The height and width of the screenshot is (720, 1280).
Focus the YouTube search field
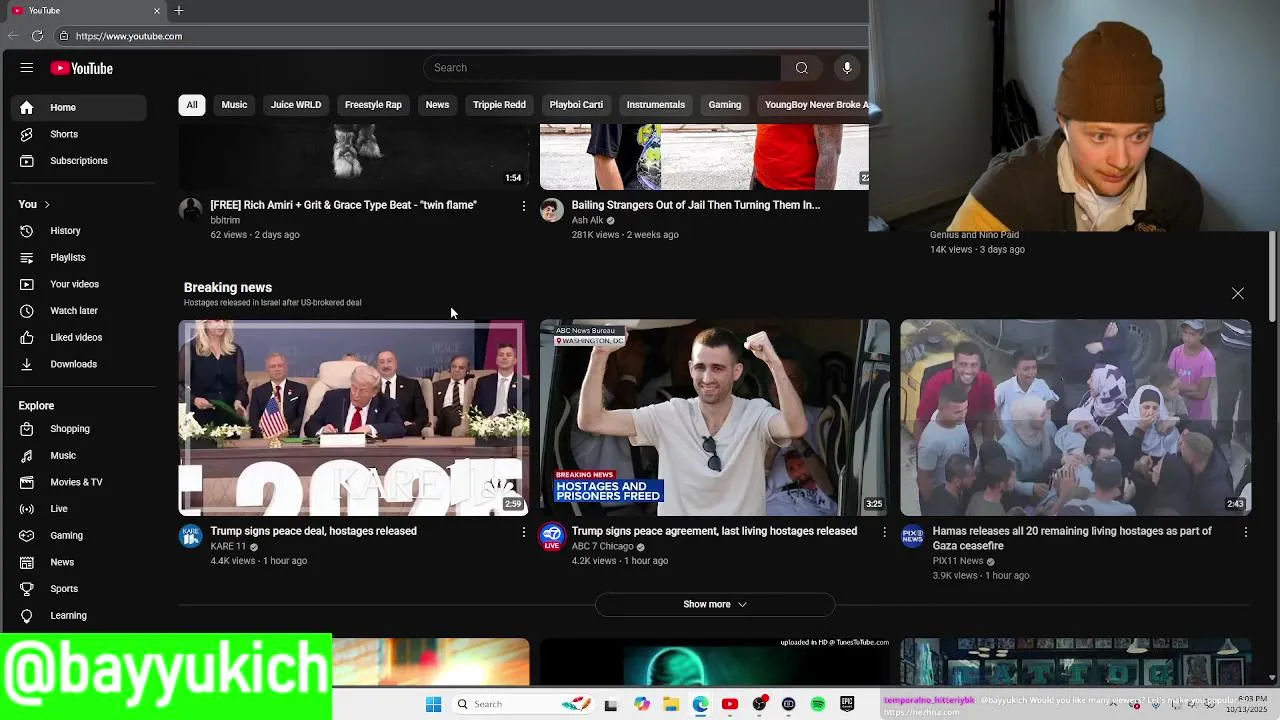(x=602, y=68)
